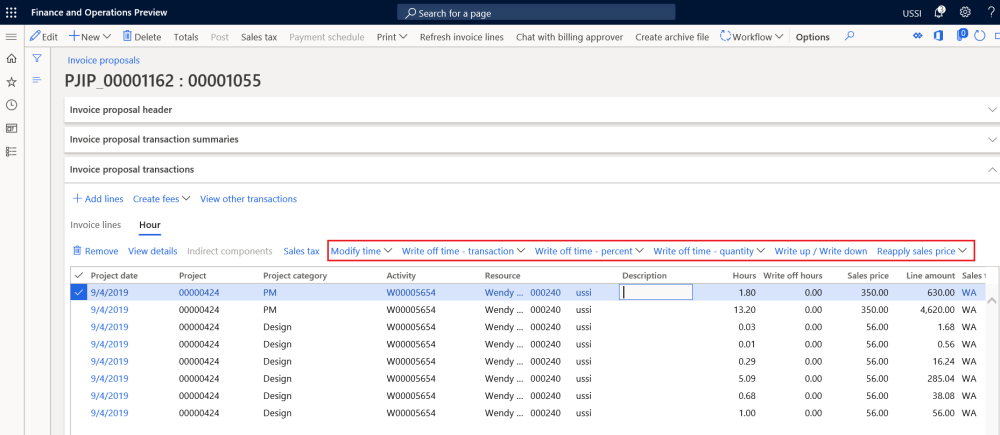Click the filter funnel icon
The height and width of the screenshot is (435, 1000).
(37, 59)
